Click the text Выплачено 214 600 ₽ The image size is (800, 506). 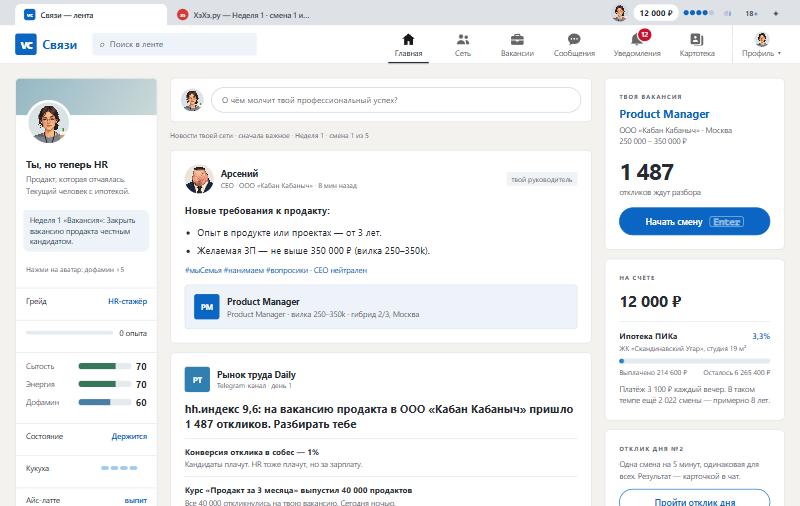tap(653, 372)
